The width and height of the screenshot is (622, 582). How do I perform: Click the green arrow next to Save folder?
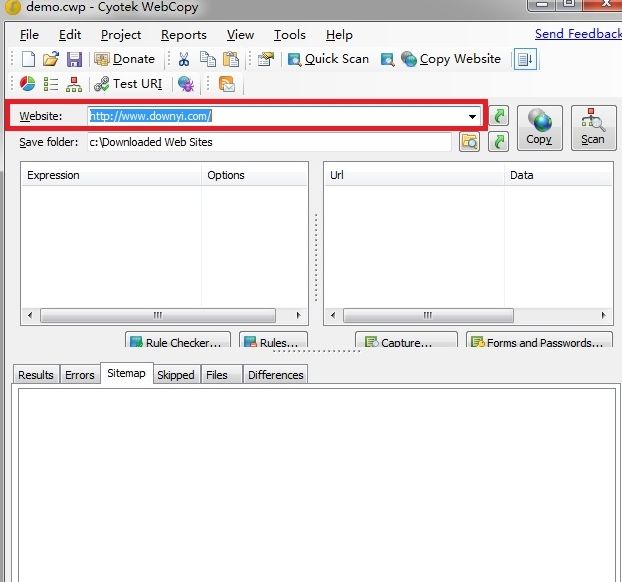click(x=499, y=142)
